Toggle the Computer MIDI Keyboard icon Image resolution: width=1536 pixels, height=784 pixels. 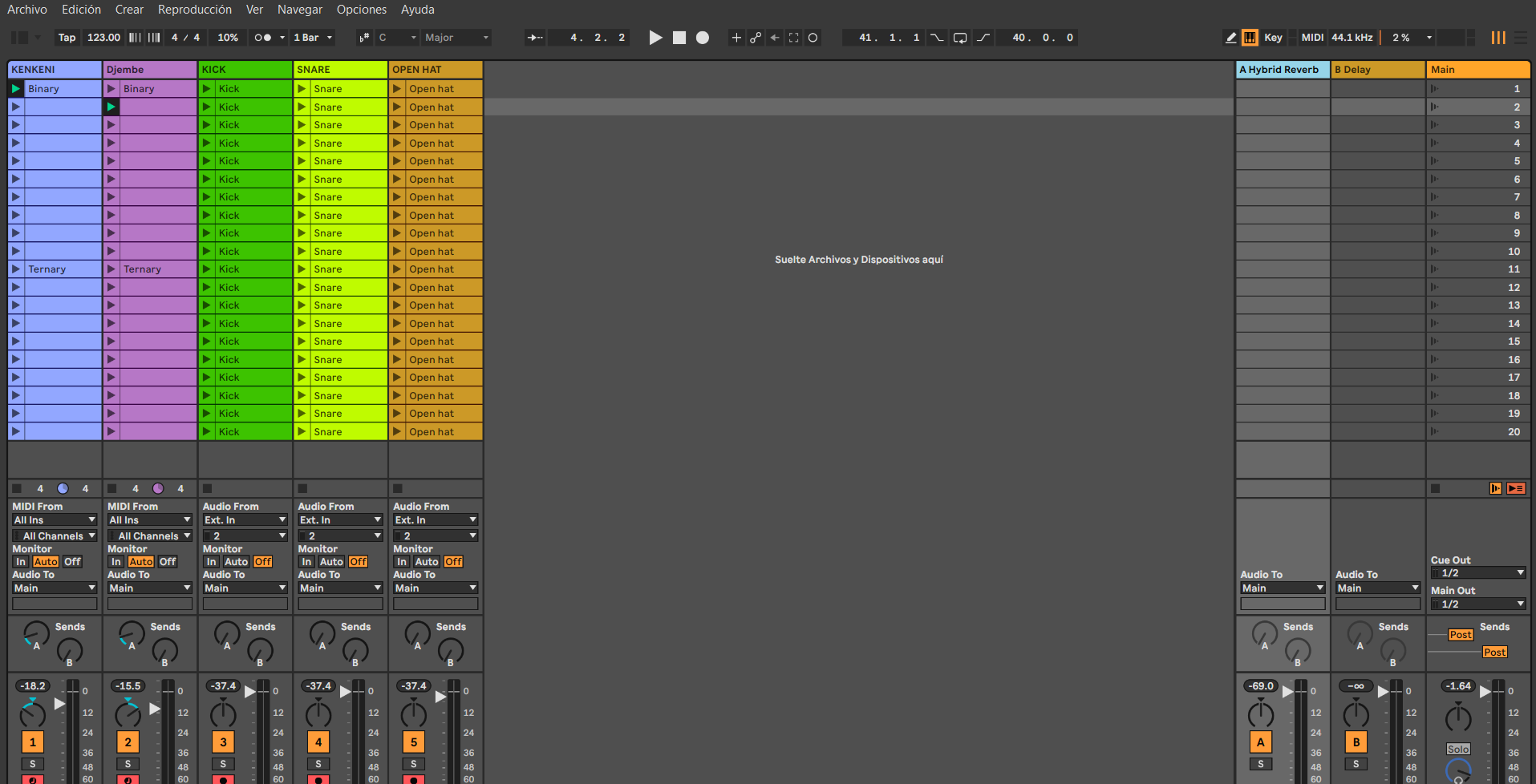click(x=1250, y=38)
